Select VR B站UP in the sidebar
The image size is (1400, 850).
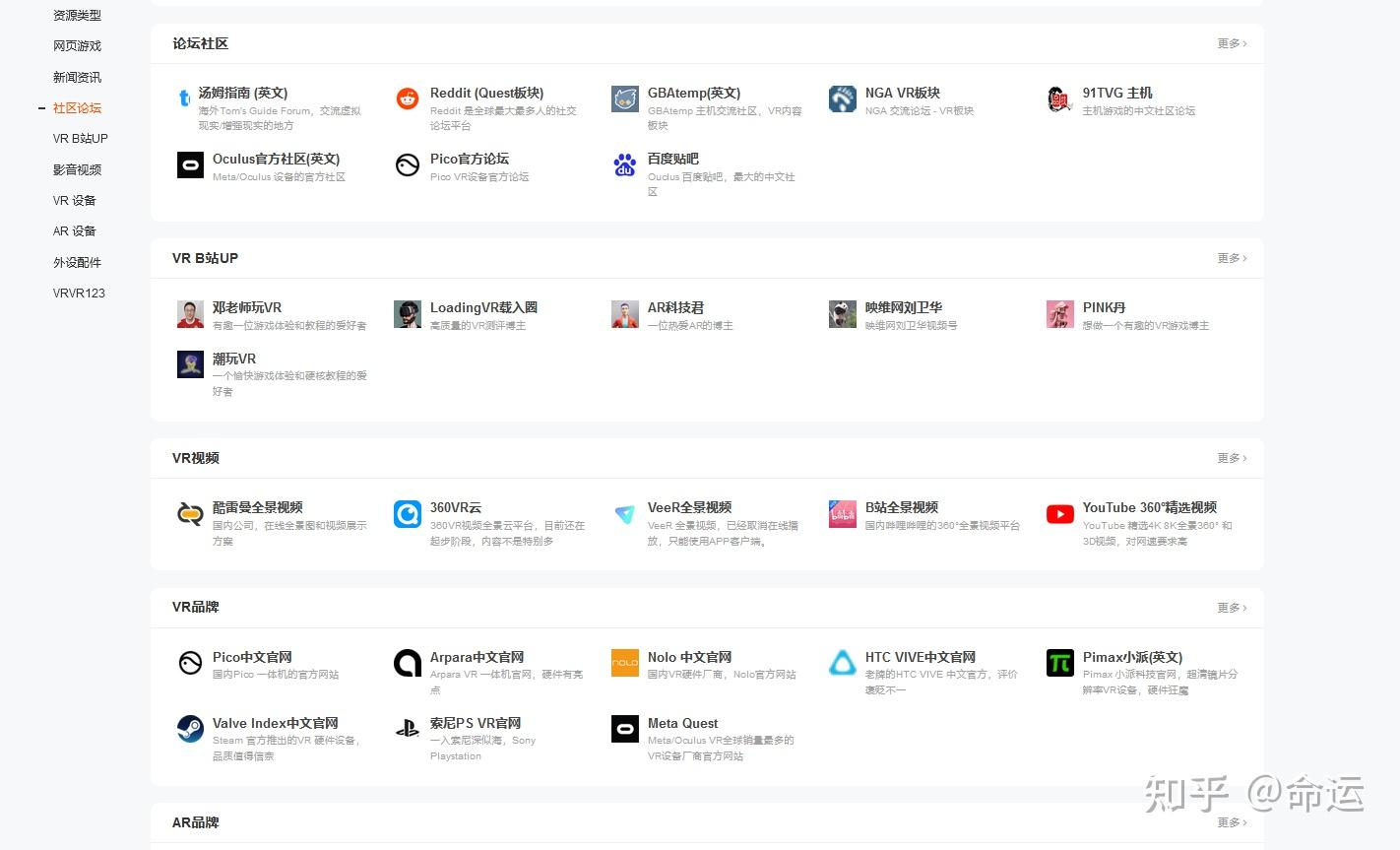click(81, 139)
